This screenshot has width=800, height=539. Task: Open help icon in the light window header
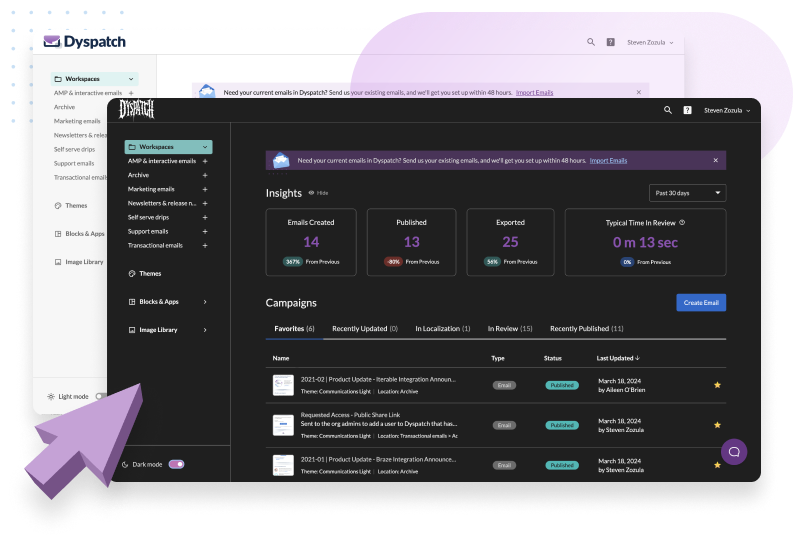[x=610, y=42]
